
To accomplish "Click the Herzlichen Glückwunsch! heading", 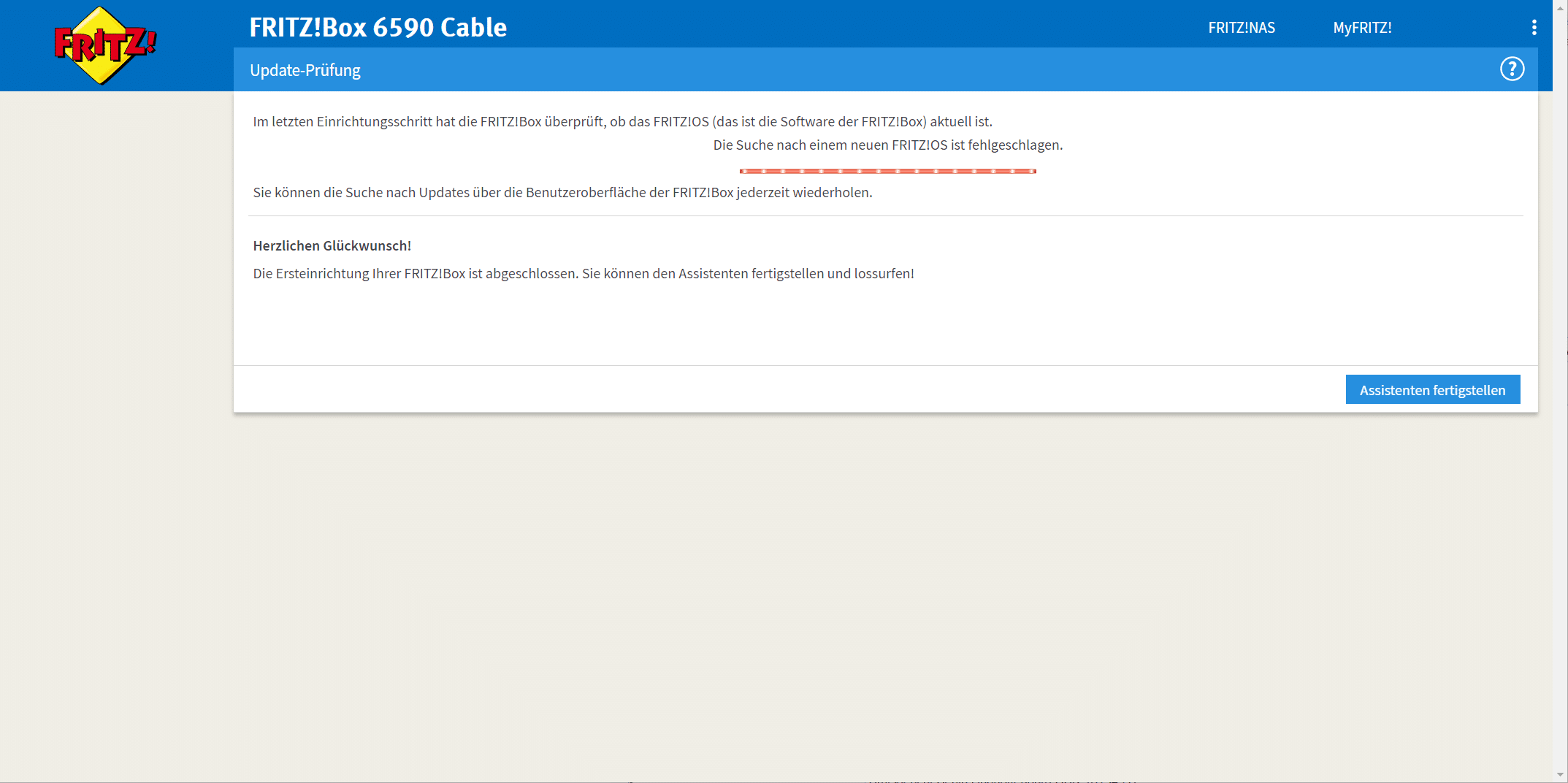I will coord(332,246).
